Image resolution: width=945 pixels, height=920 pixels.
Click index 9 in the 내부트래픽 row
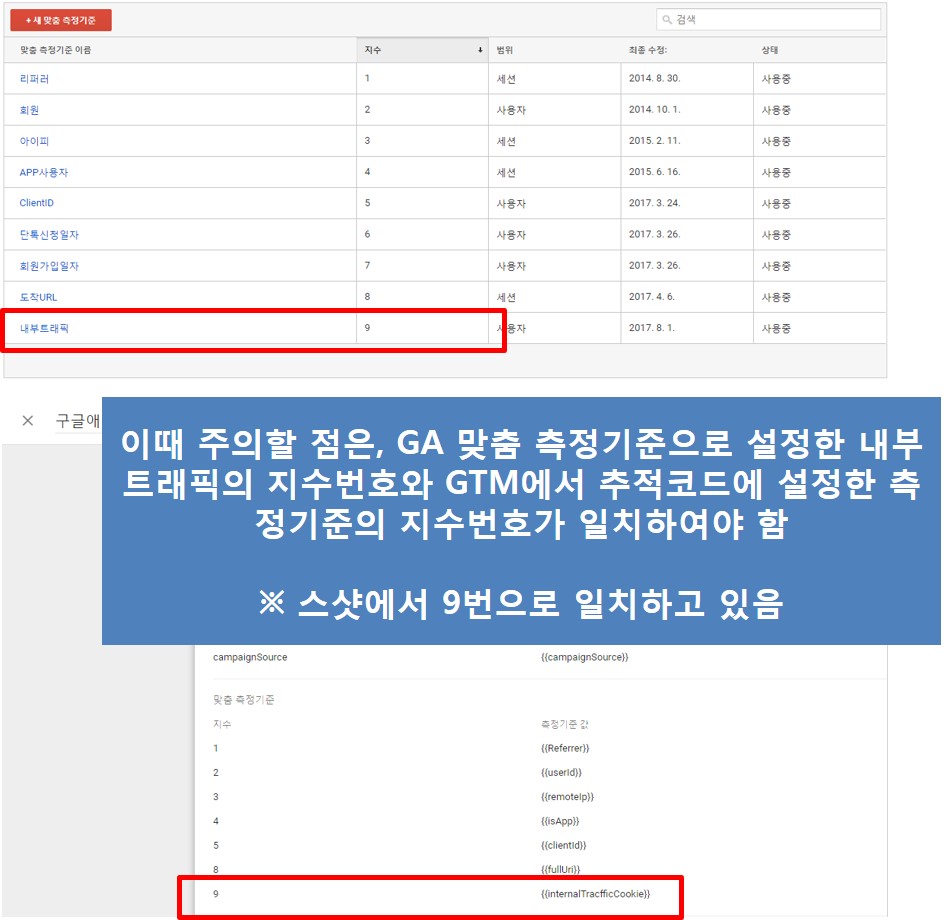(368, 328)
